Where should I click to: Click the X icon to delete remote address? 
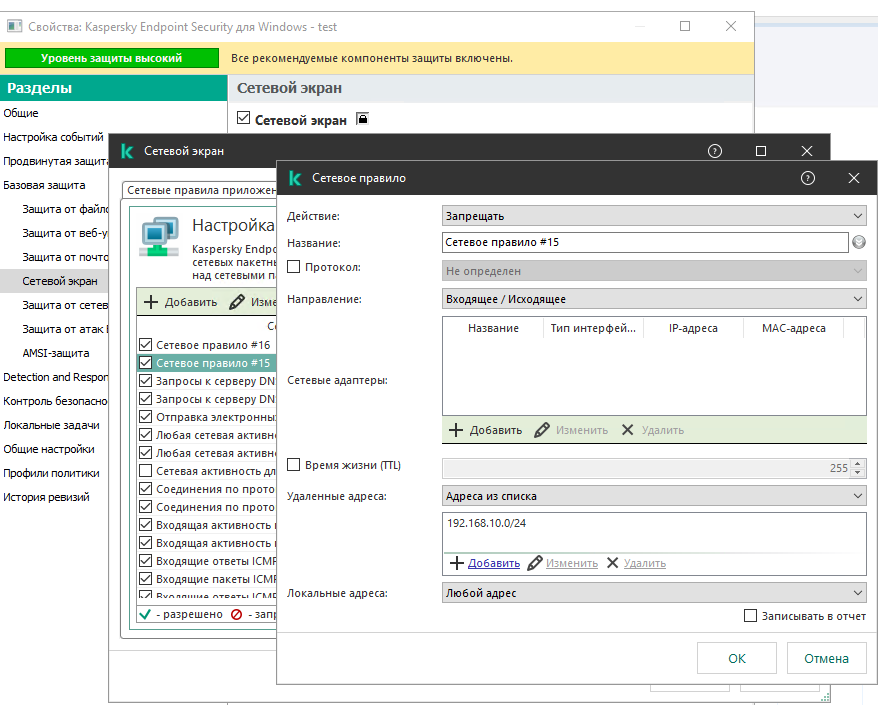tap(612, 563)
